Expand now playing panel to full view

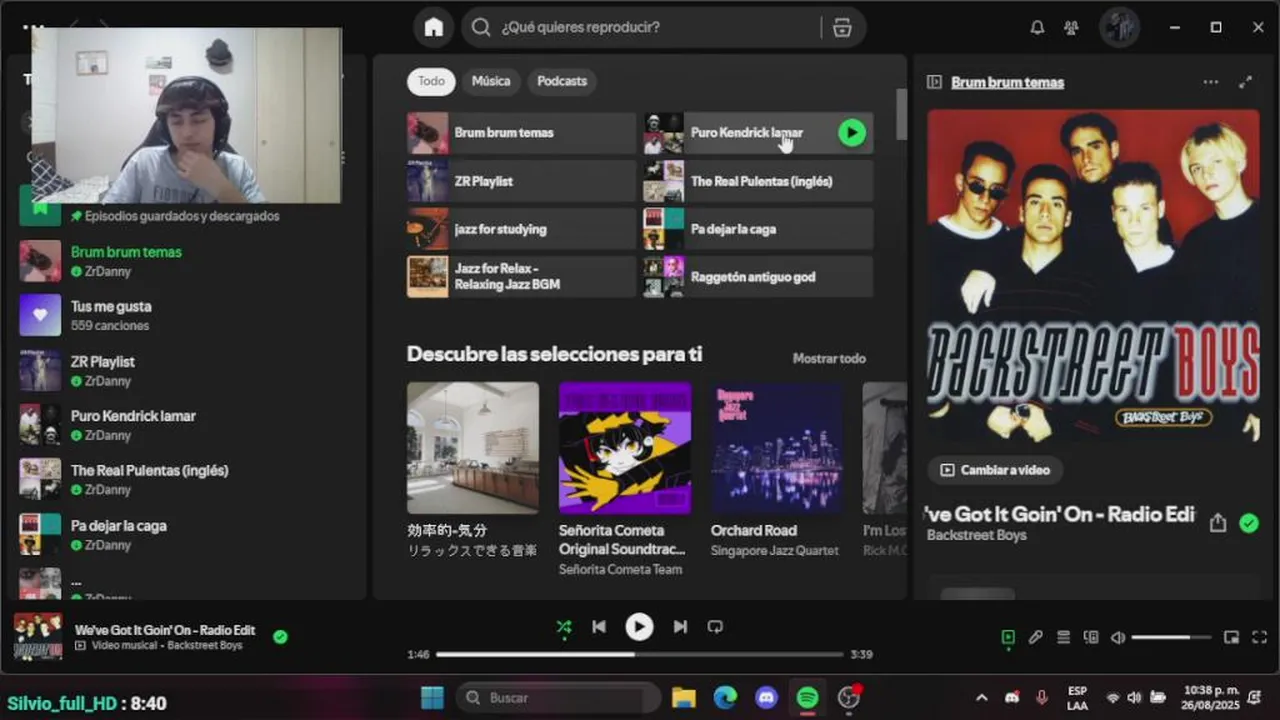click(x=1245, y=82)
